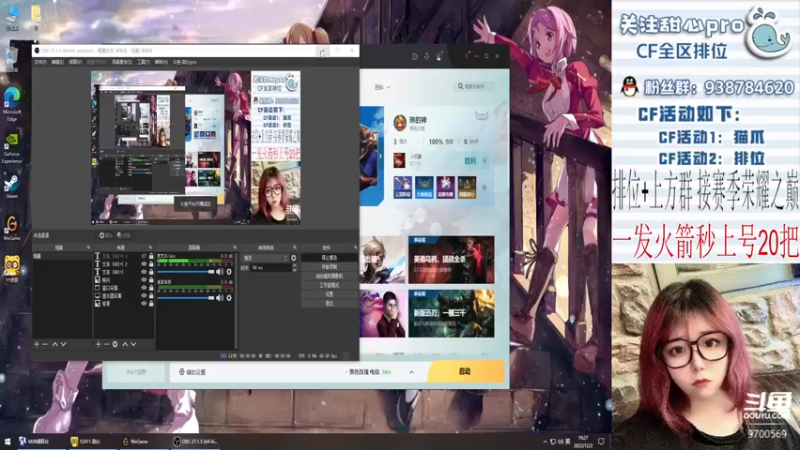Screen dimensions: 800x450
Task: Mute the Desktop Audio speaker icon
Action: (220, 297)
